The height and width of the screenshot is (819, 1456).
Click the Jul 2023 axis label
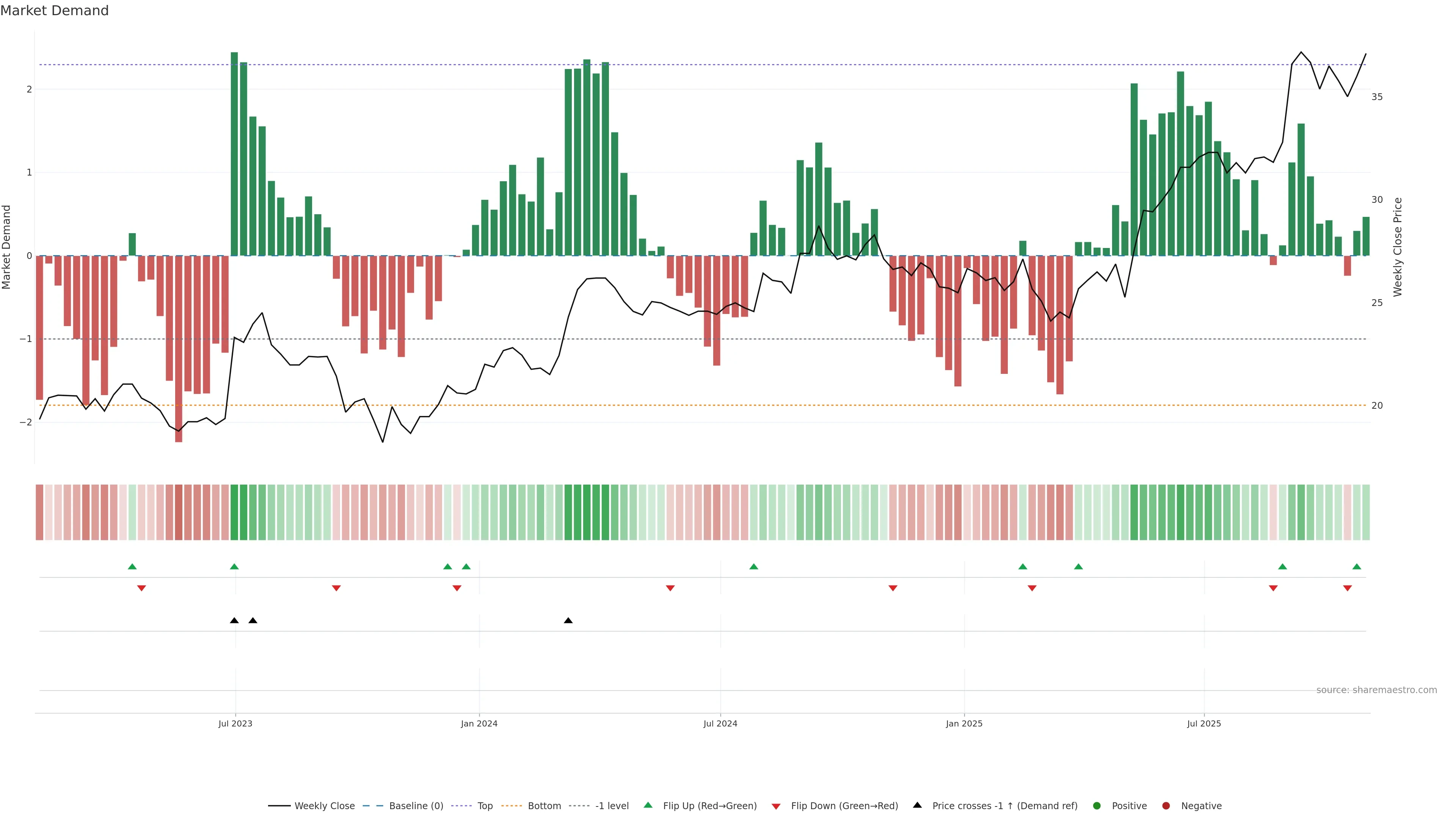[x=235, y=723]
